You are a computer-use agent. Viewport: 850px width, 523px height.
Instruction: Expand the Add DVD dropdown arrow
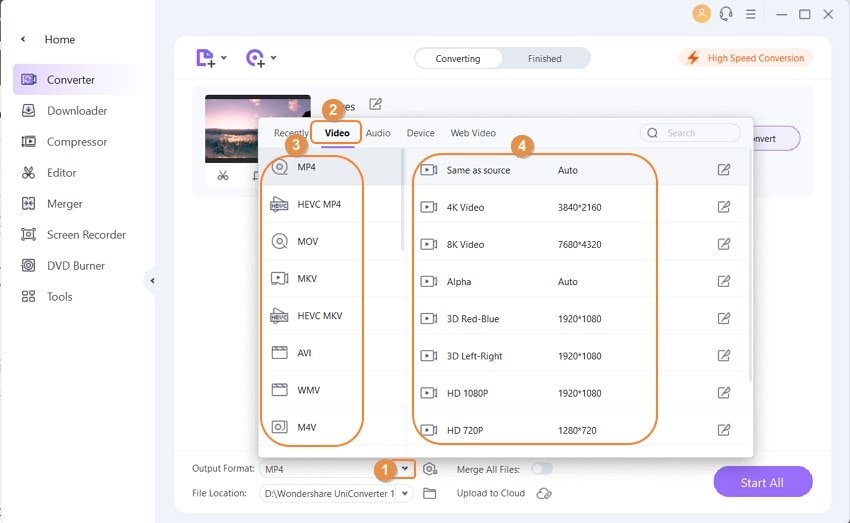[273, 57]
